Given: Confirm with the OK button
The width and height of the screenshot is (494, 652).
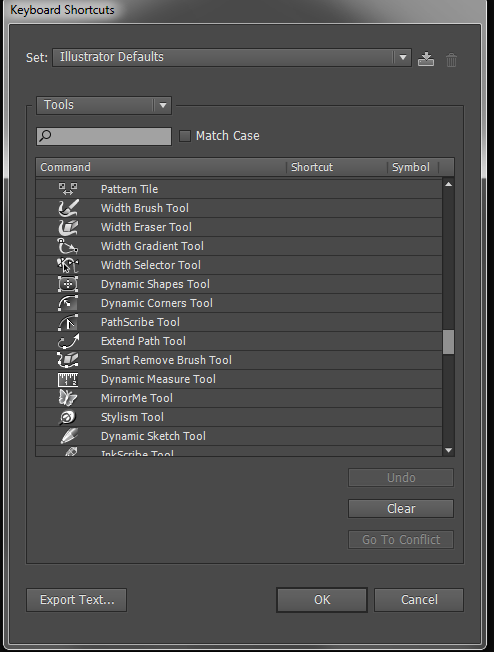Looking at the screenshot, I should point(322,600).
